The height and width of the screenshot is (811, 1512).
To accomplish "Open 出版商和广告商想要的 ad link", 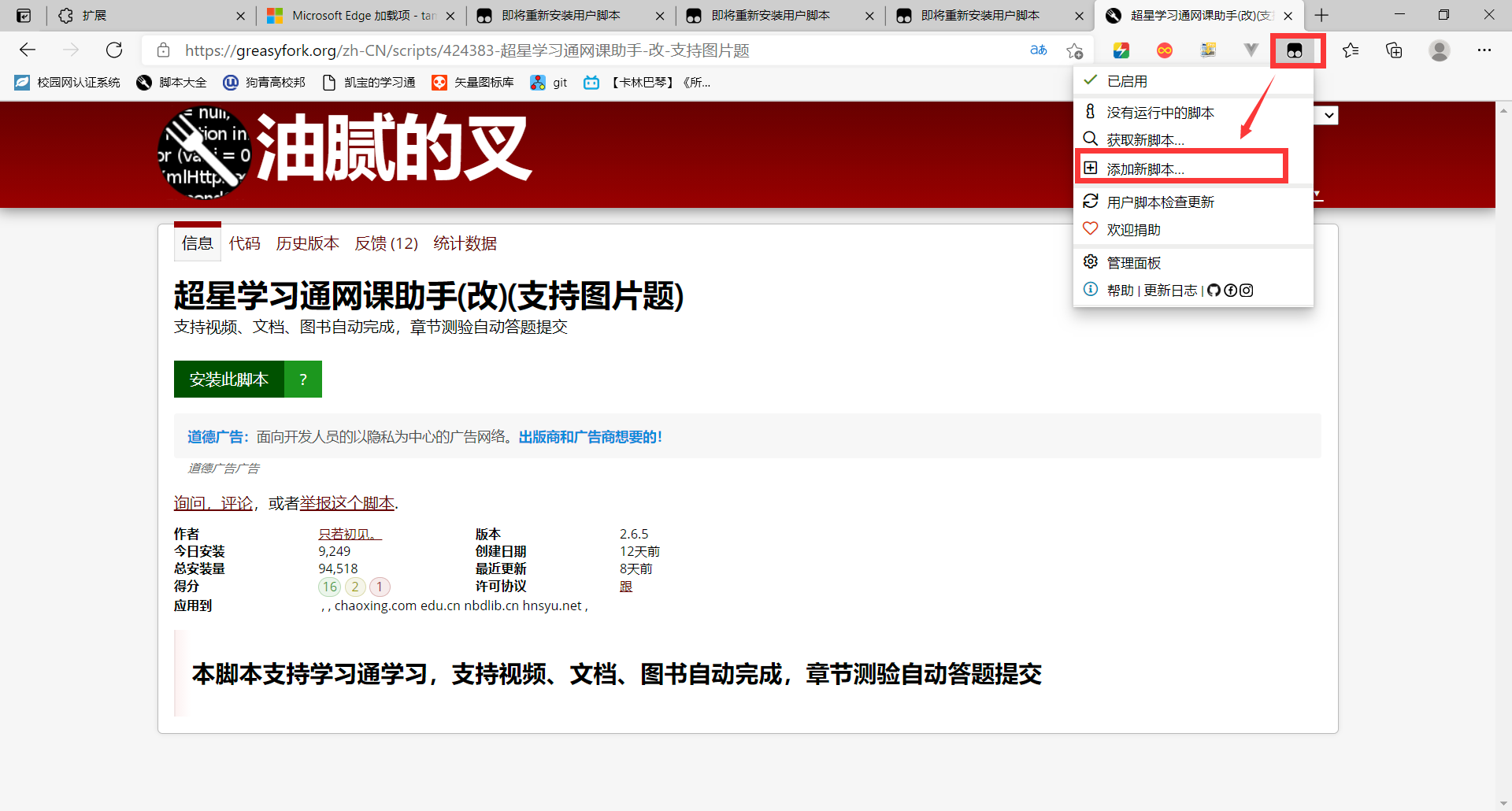I will coord(590,437).
